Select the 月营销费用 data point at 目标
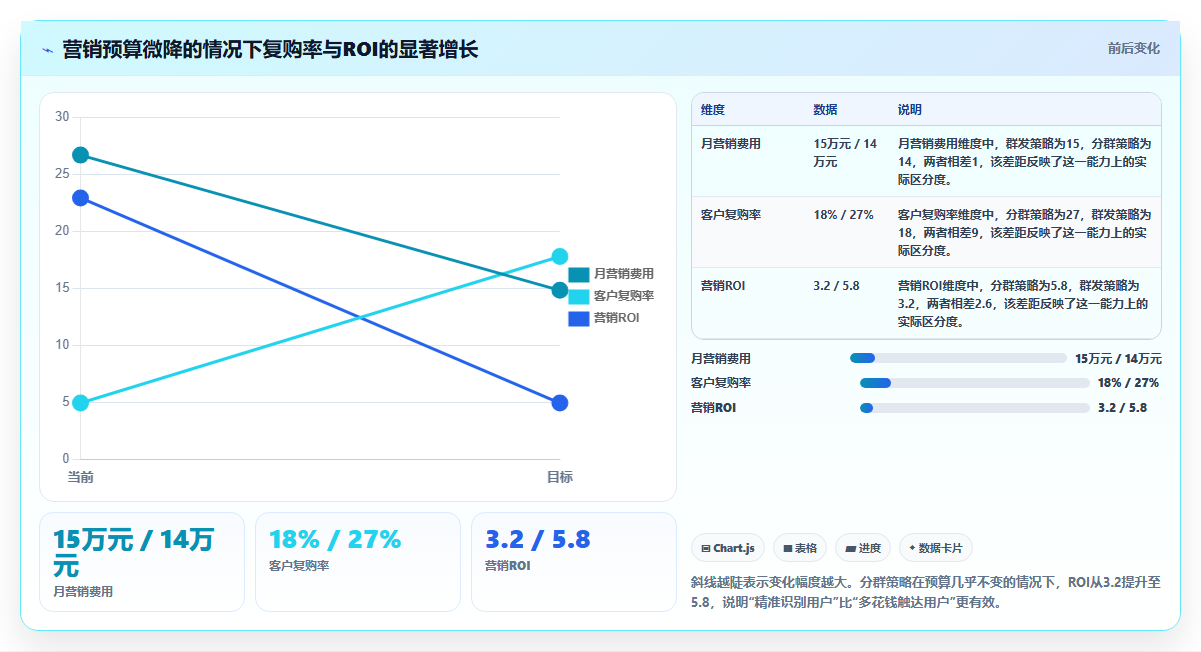 pos(560,290)
